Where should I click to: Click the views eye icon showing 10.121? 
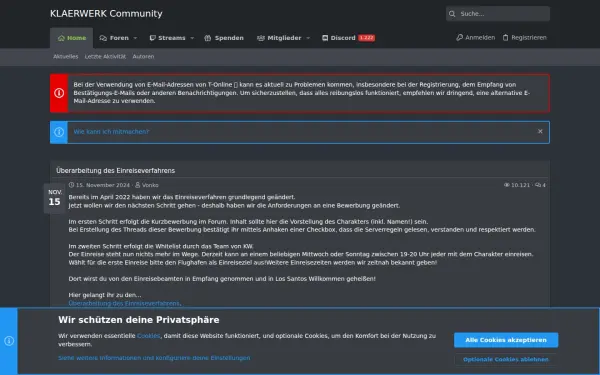click(x=507, y=185)
